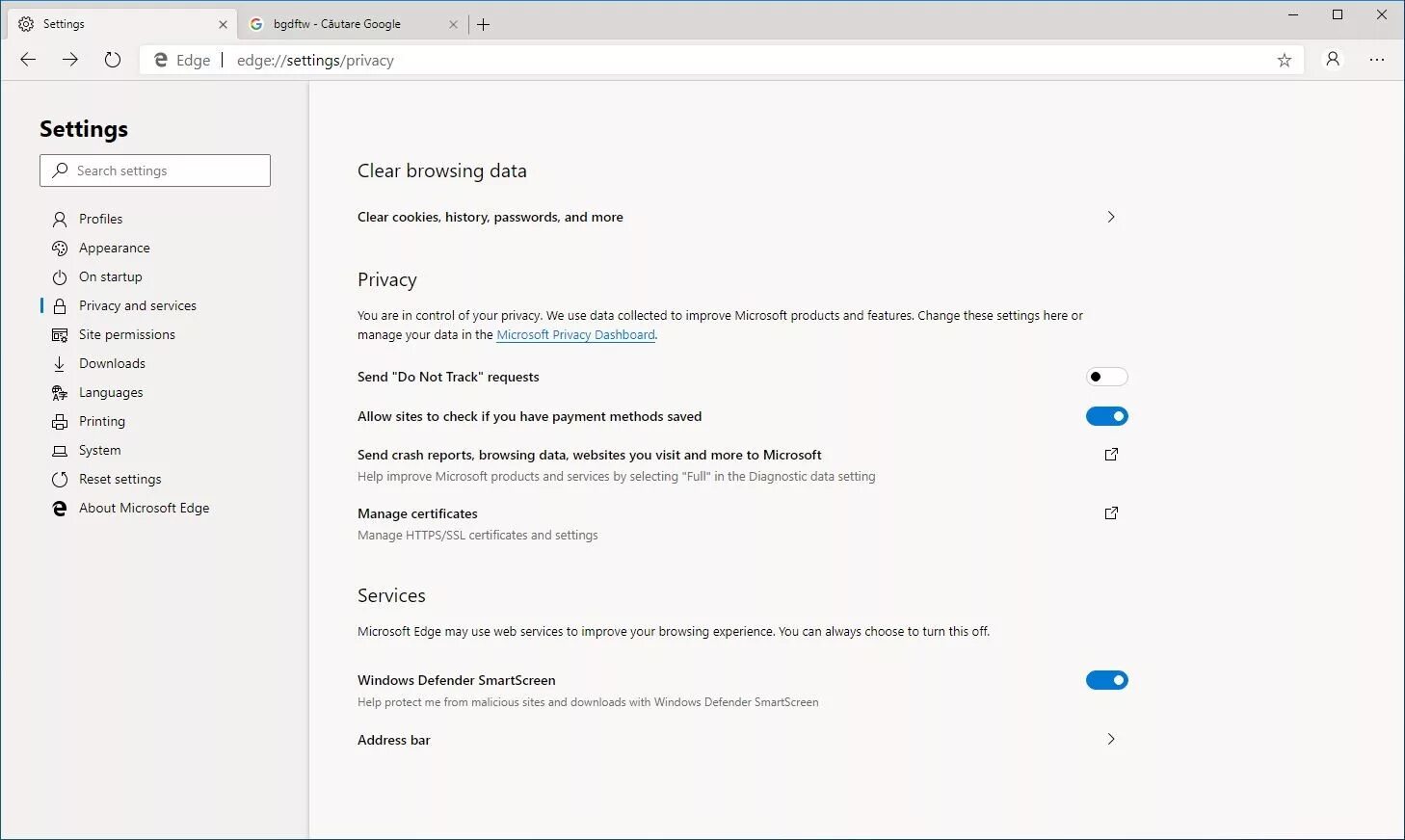Expand the Address bar settings chevron

click(1111, 739)
